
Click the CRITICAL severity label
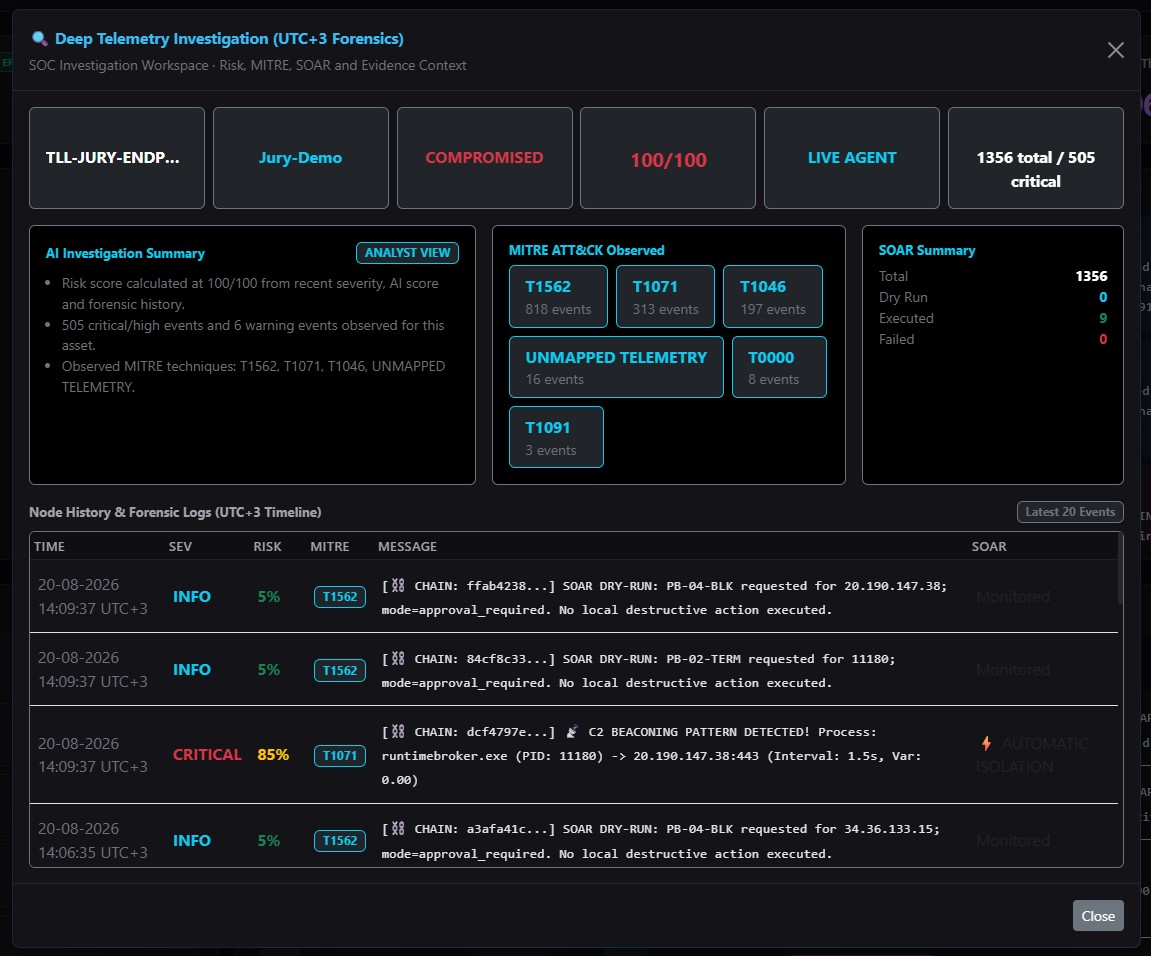click(207, 755)
